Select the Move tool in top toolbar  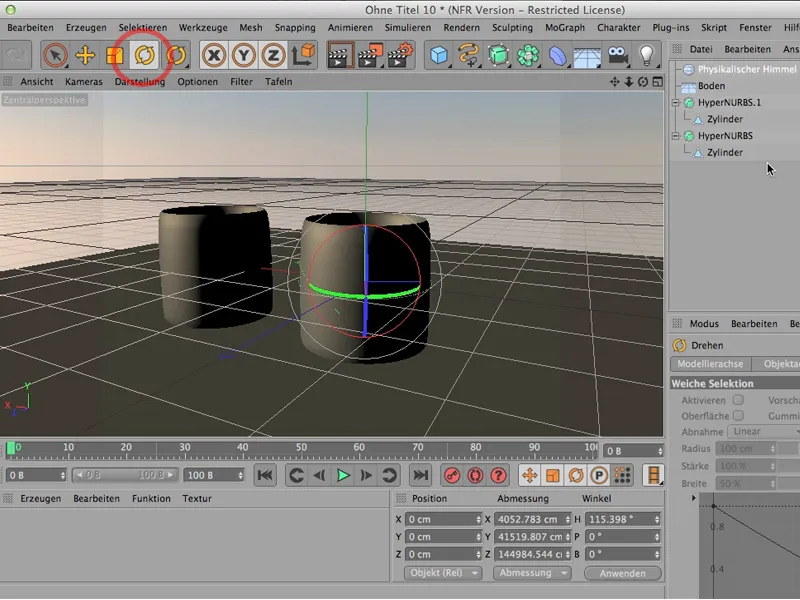[x=85, y=55]
